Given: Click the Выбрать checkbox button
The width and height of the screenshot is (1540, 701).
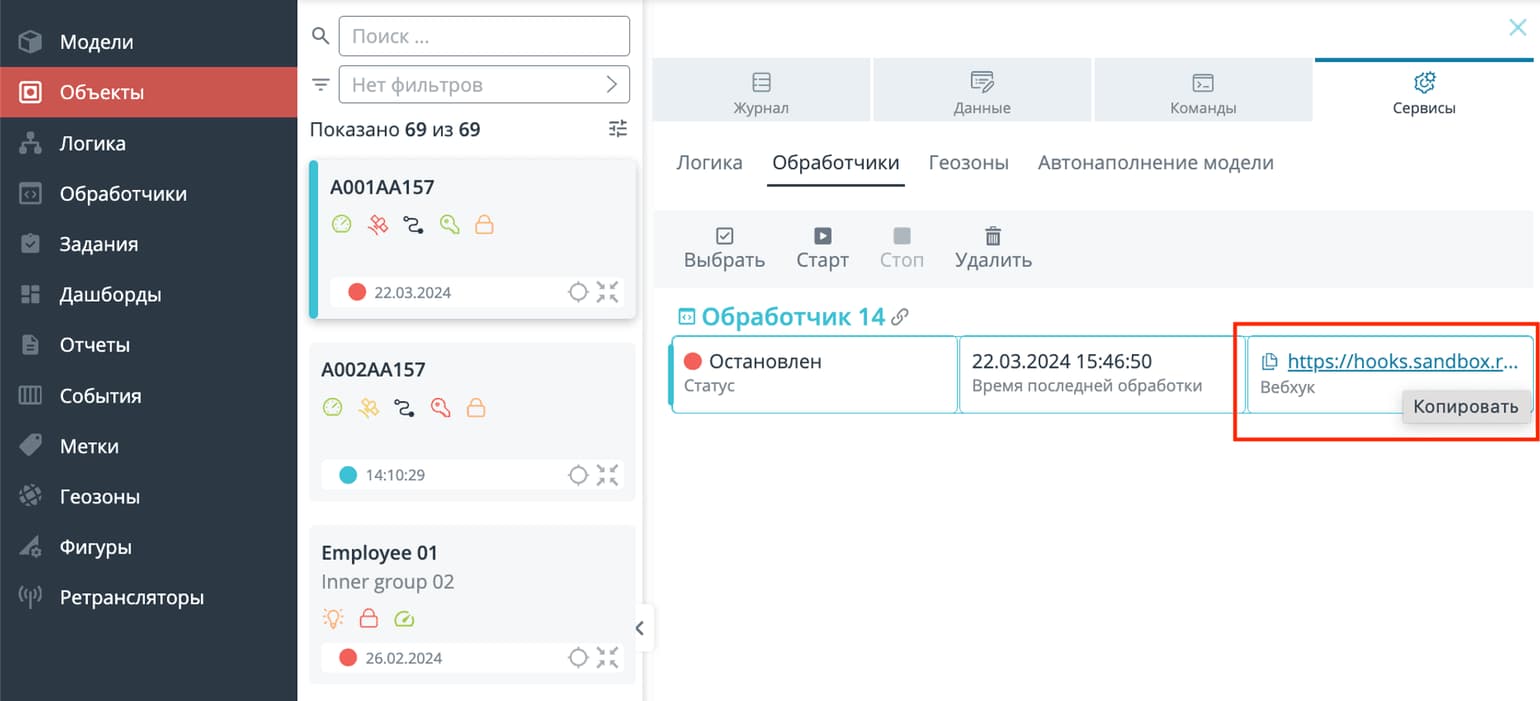Looking at the screenshot, I should pos(724,247).
